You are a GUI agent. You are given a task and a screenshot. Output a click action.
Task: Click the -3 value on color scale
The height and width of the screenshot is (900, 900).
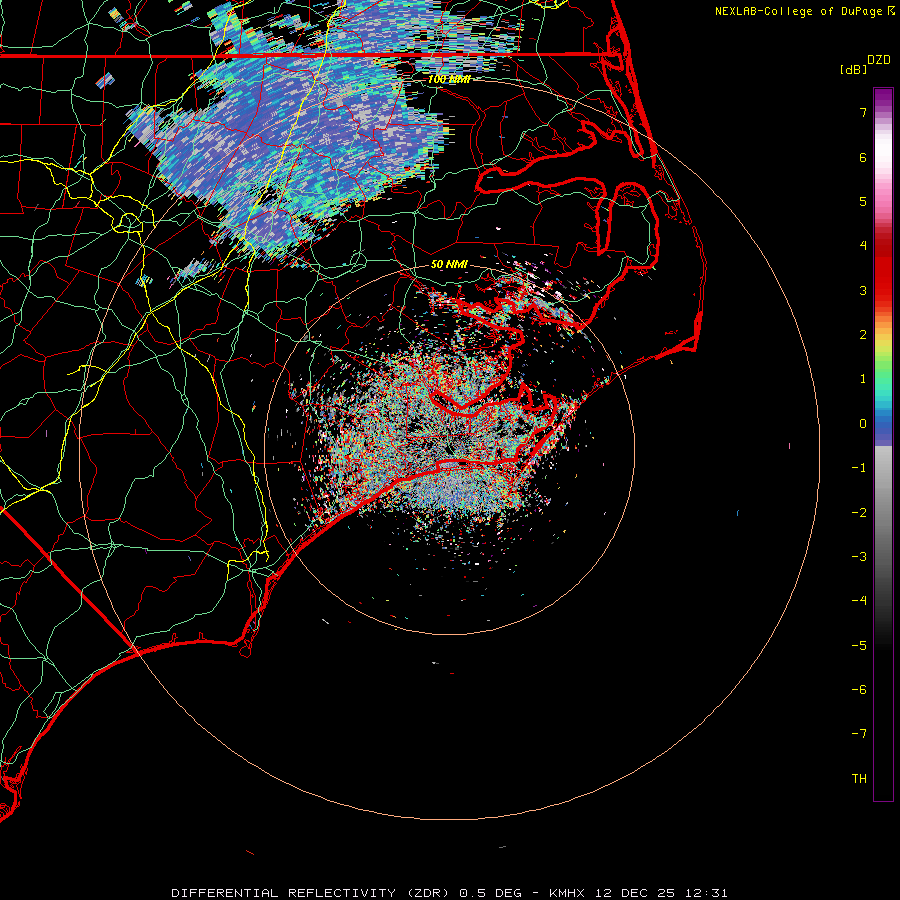tap(859, 557)
